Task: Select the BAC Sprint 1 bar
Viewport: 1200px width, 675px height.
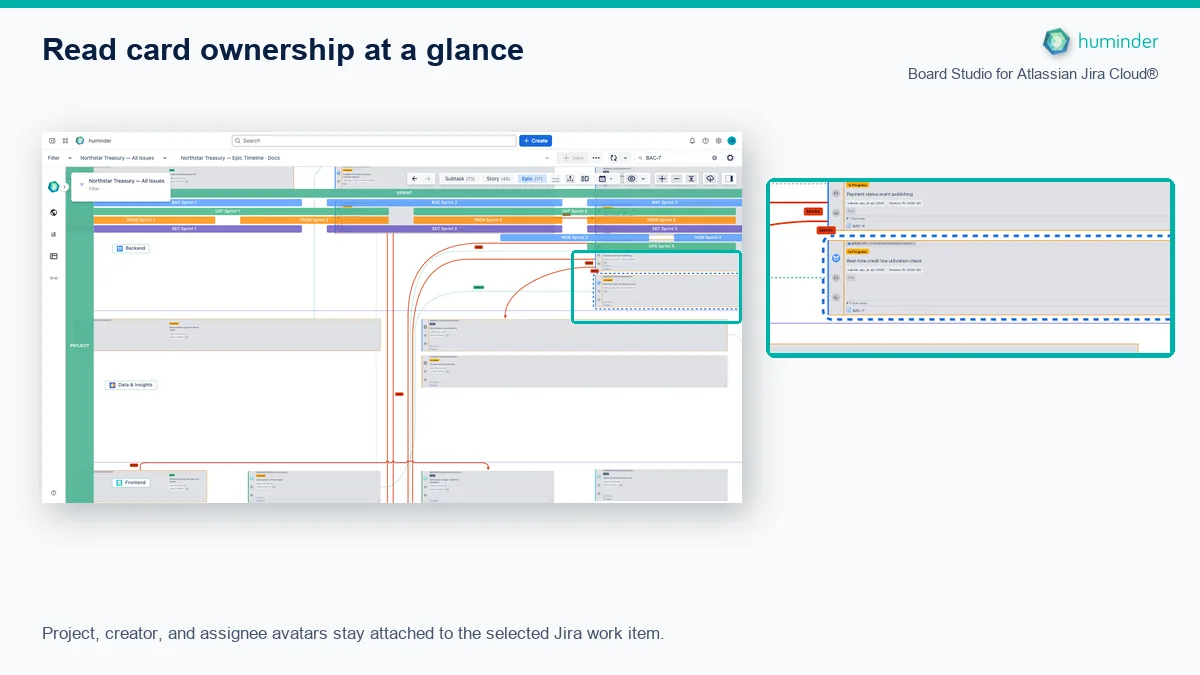Action: (198, 202)
